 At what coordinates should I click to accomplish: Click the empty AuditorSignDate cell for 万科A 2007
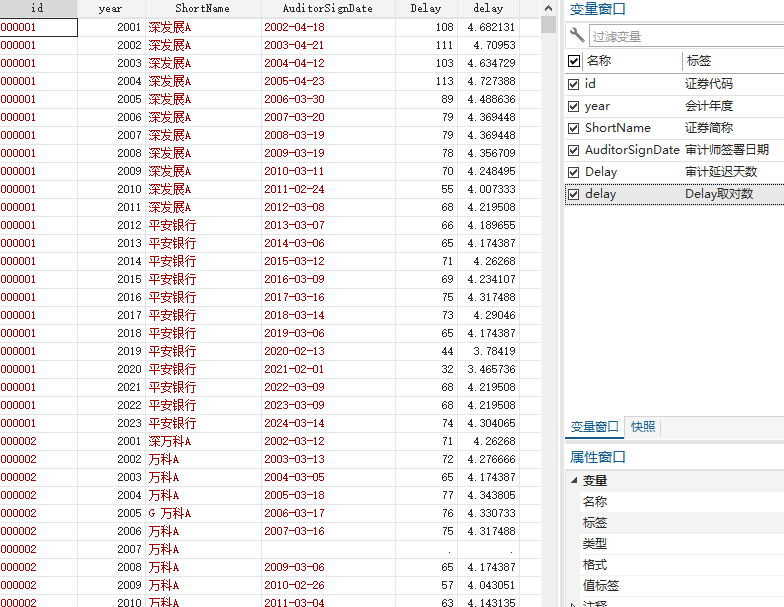click(328, 550)
